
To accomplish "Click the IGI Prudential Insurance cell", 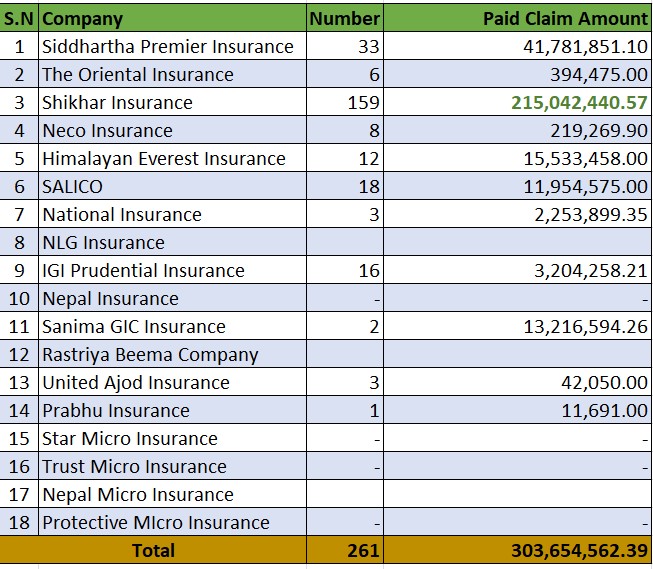I will 143,271.
